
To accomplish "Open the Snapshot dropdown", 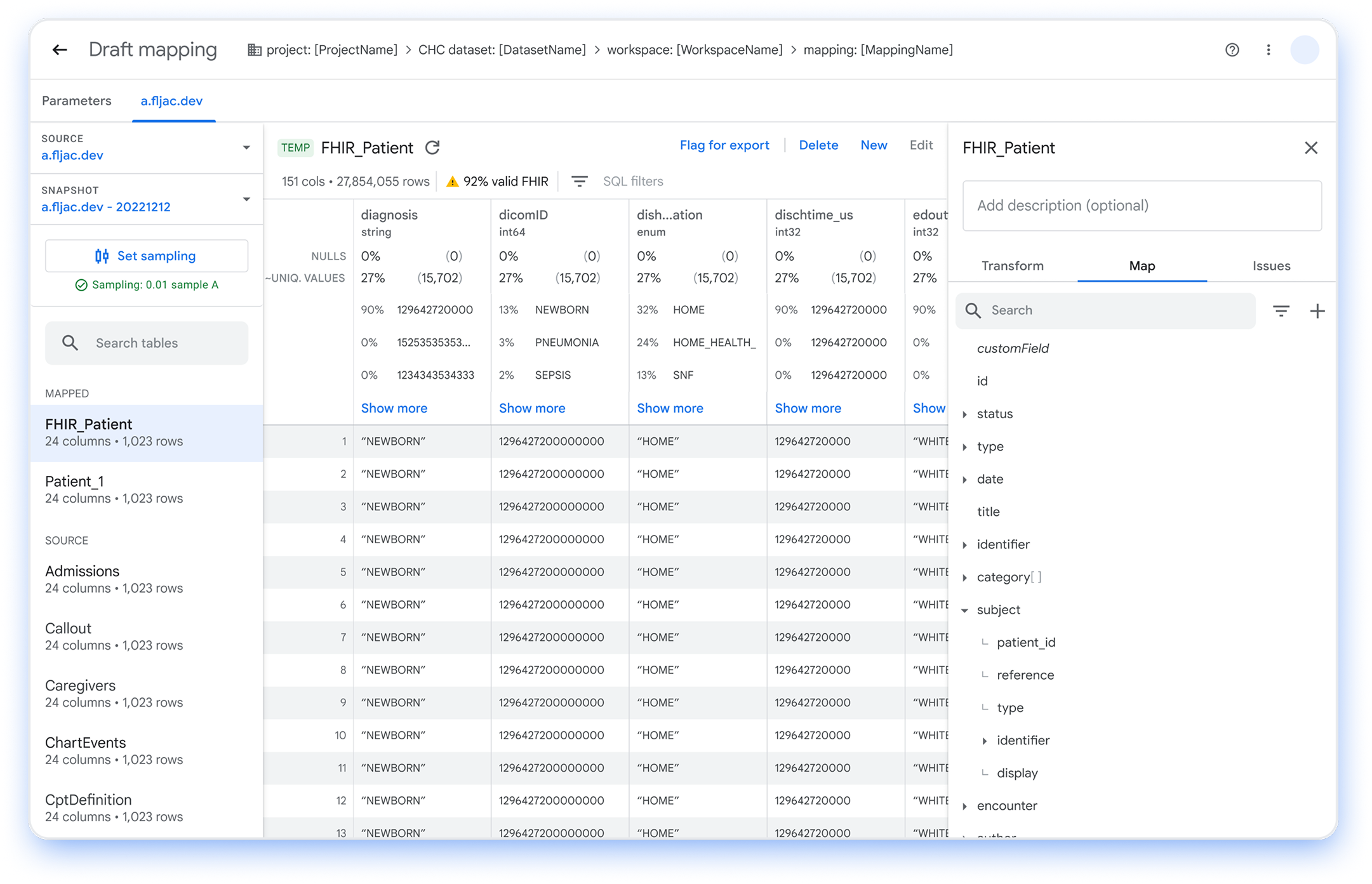I will 246,199.
